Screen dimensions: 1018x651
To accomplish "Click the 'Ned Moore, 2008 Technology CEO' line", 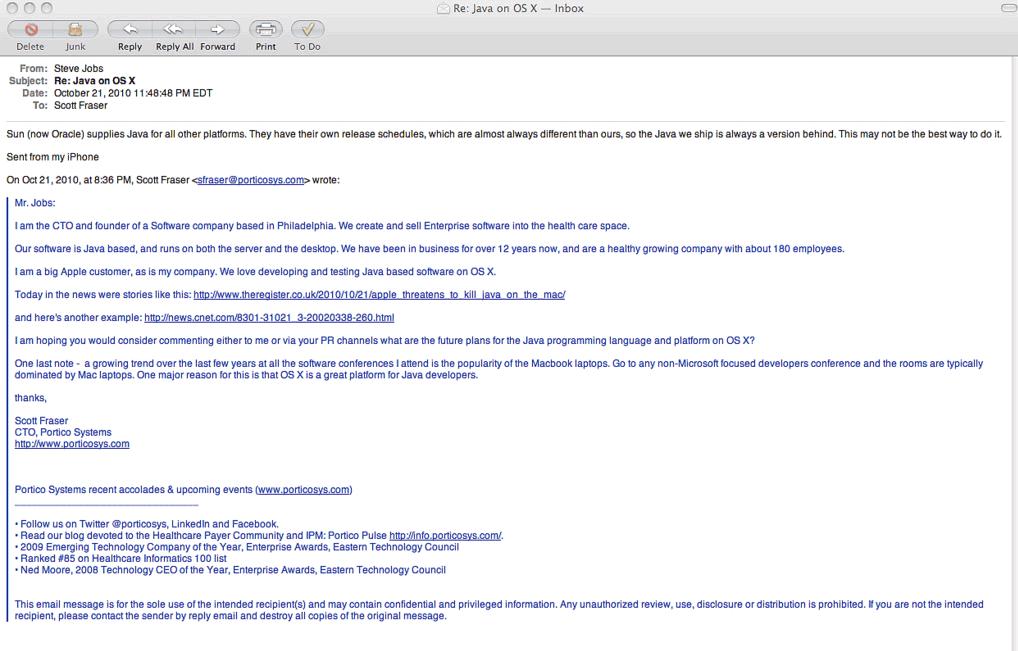I will 230,570.
